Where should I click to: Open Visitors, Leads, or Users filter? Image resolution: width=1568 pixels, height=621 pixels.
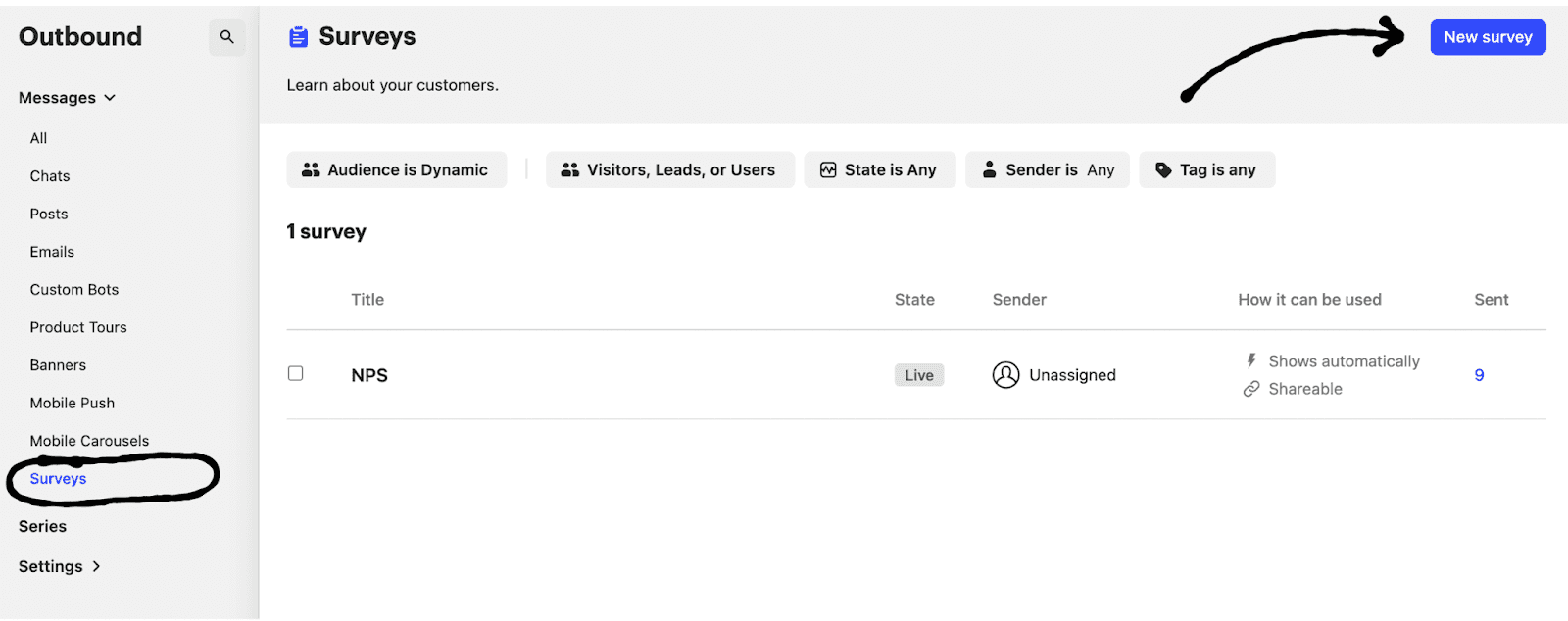tap(669, 170)
